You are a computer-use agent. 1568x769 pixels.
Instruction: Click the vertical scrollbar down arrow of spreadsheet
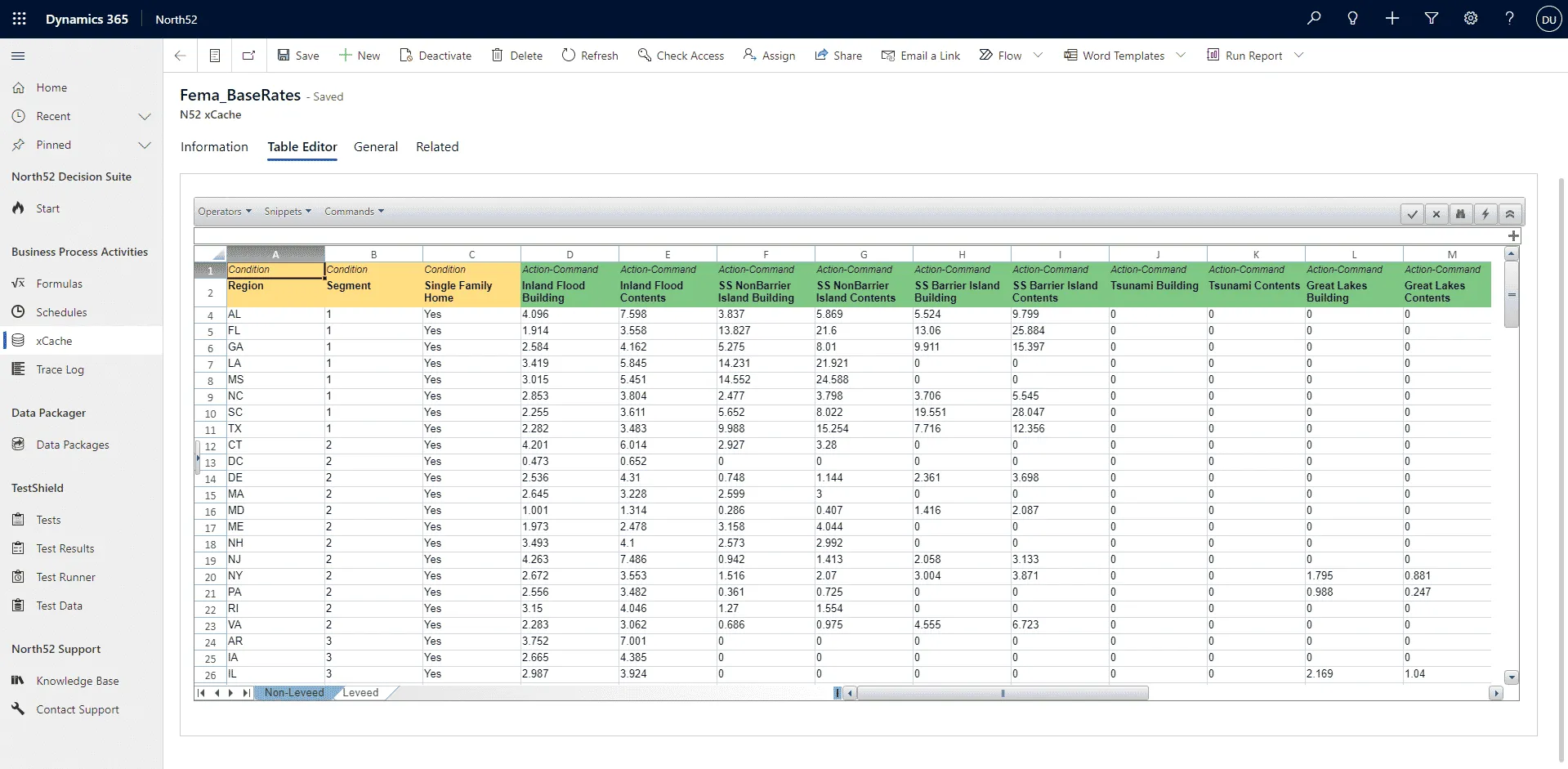pos(1512,677)
